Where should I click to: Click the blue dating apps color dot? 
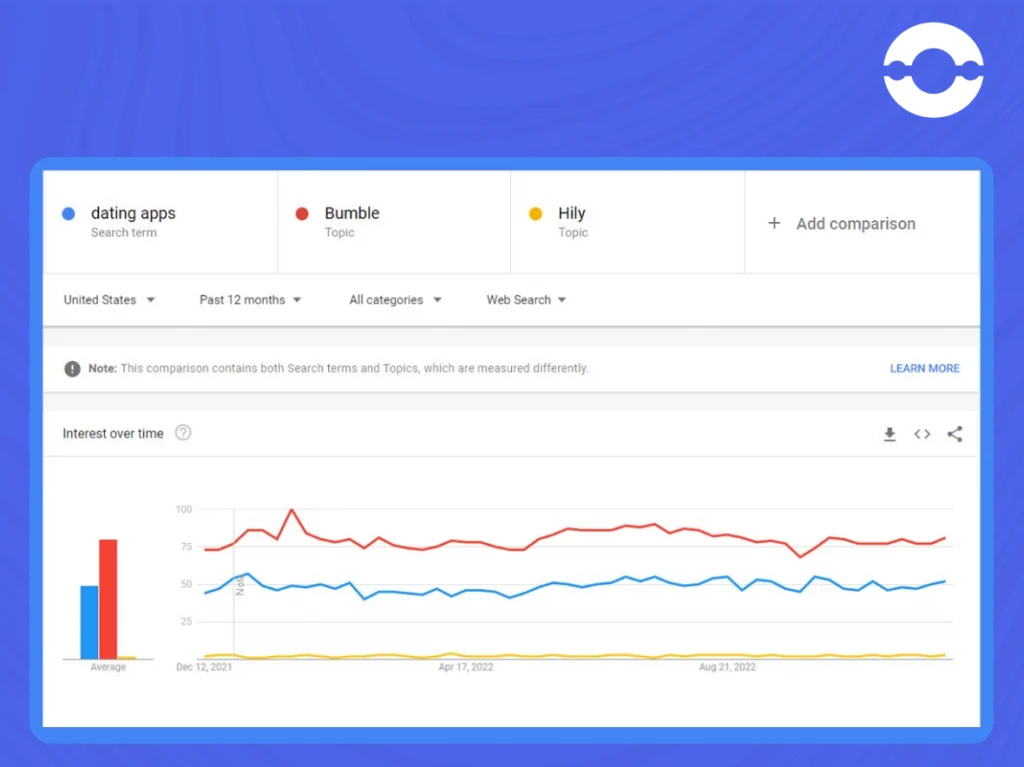[x=69, y=214]
